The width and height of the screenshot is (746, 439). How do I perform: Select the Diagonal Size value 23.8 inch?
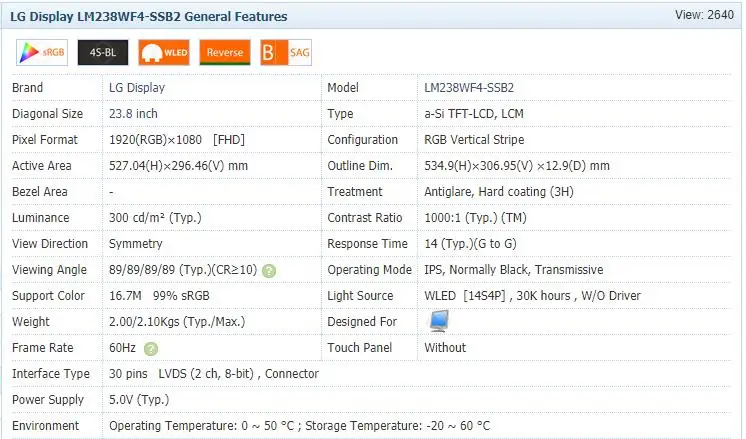click(x=133, y=114)
